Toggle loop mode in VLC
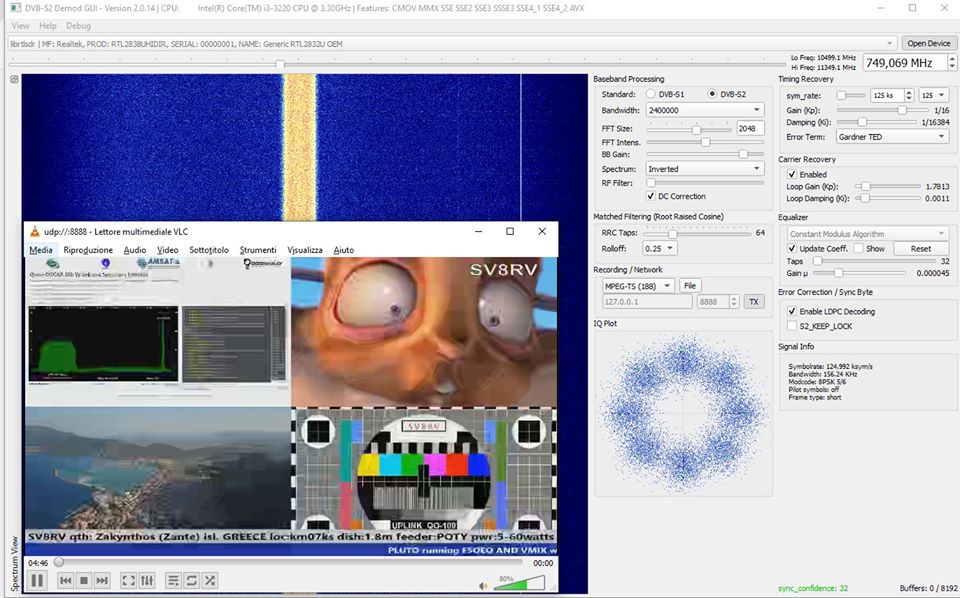Image resolution: width=960 pixels, height=598 pixels. pos(192,580)
